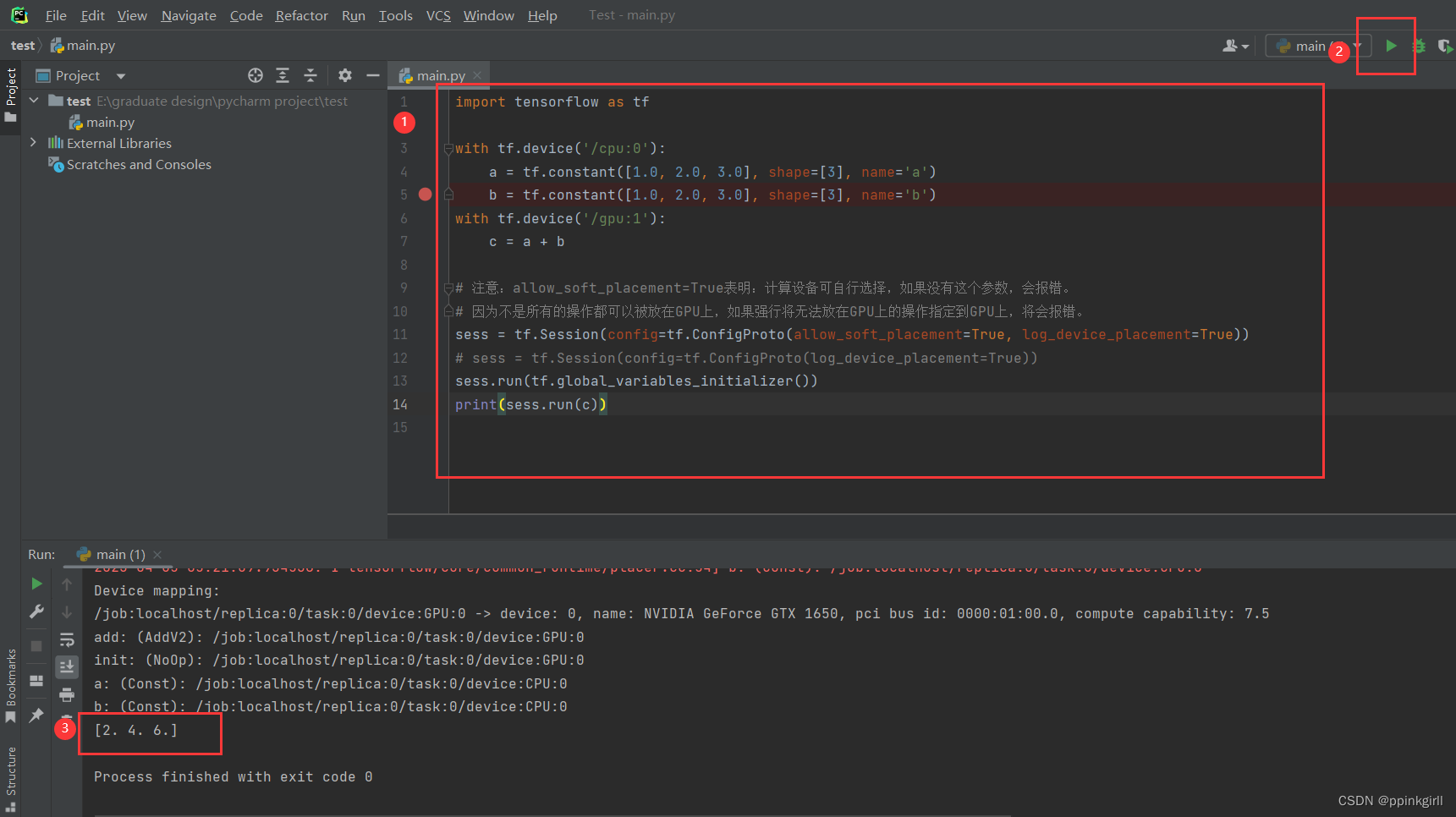1456x817 pixels.
Task: Print console output with printer icon
Action: [67, 694]
